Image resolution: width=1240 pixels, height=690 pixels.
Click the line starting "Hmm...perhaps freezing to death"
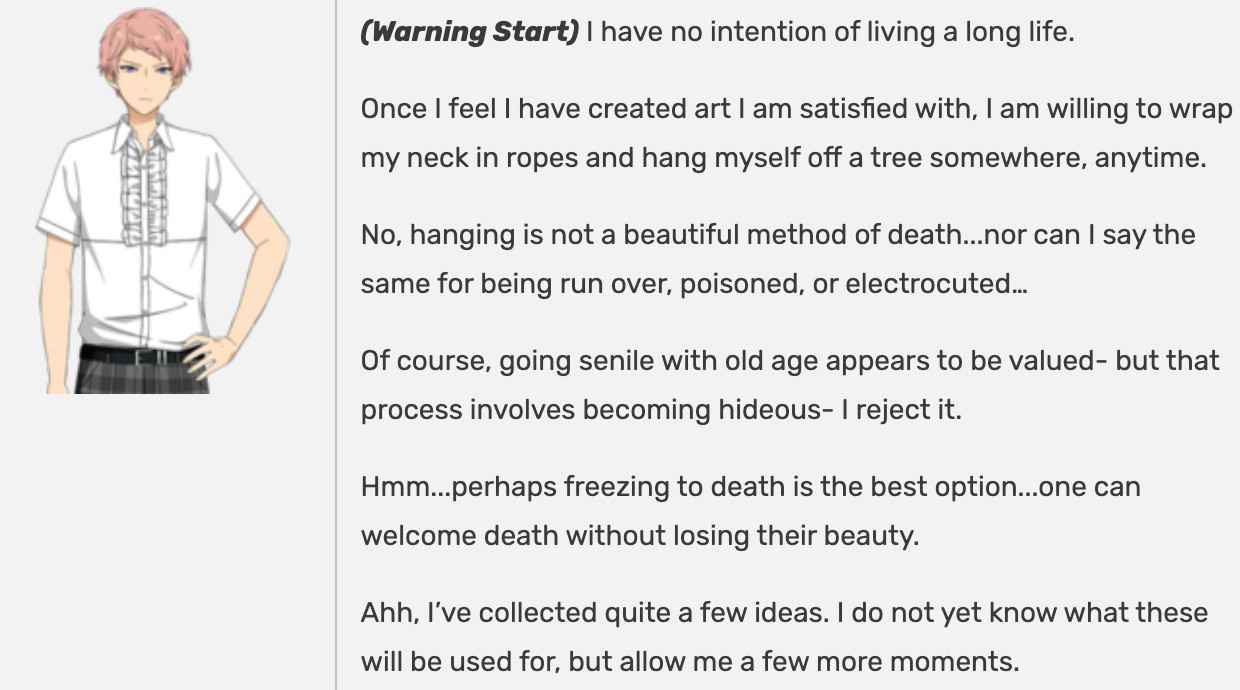point(750,487)
